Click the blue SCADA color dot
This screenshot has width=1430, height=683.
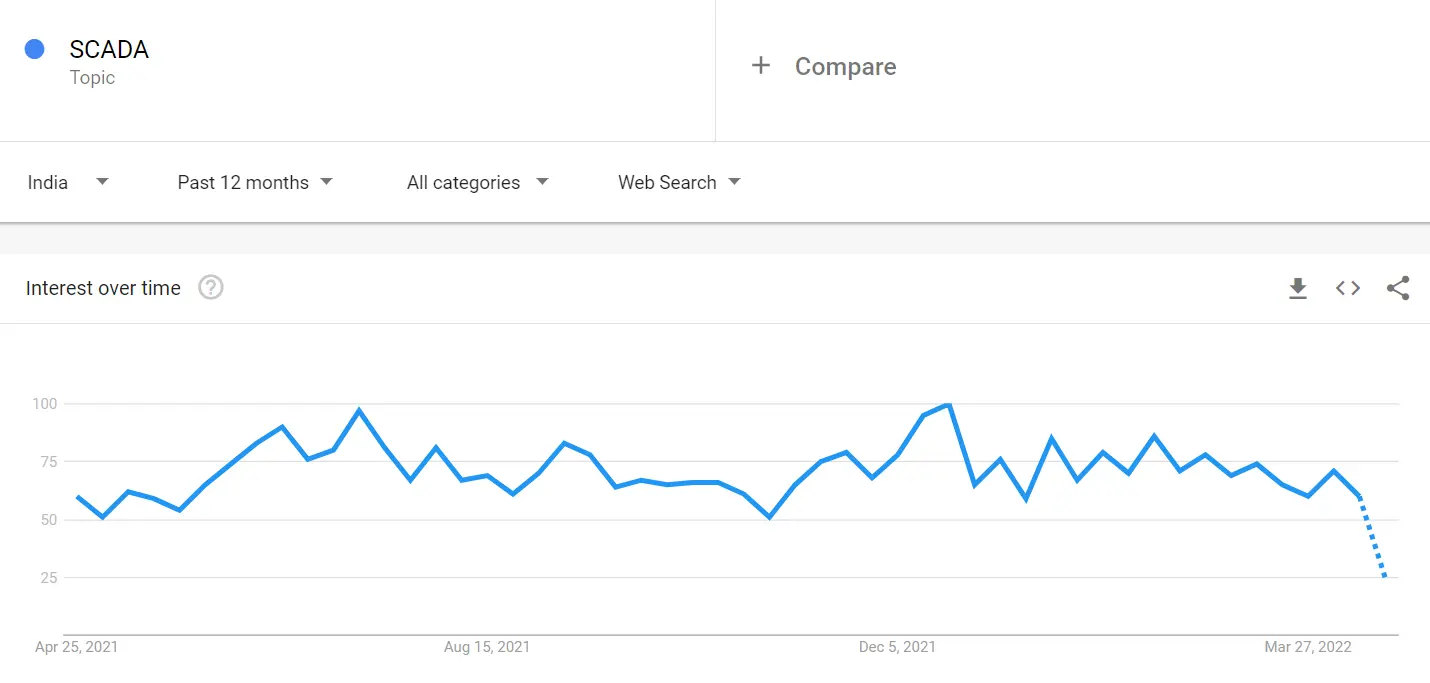(35, 49)
